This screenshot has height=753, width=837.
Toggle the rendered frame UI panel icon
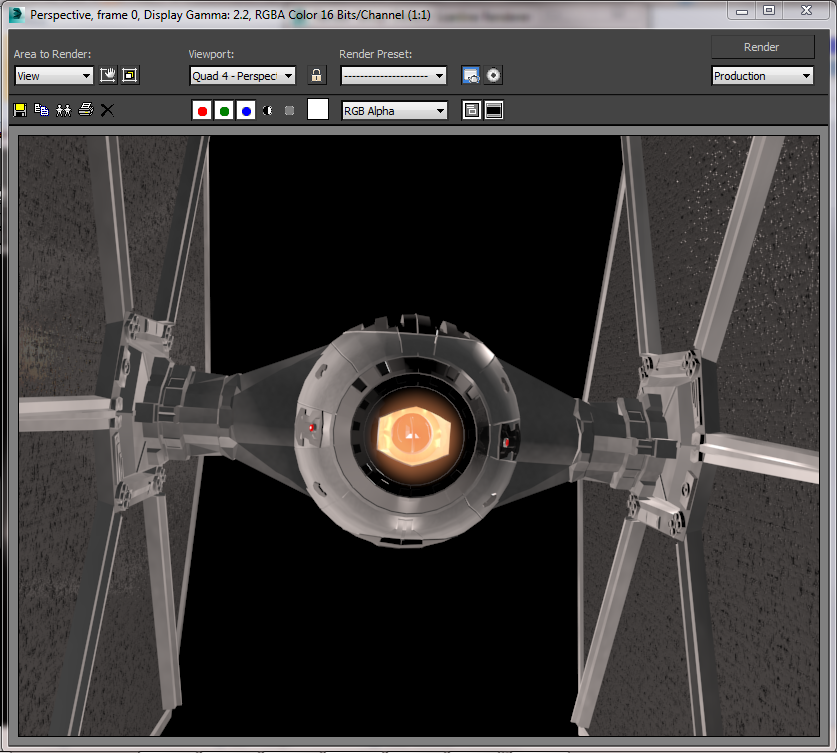(x=494, y=110)
